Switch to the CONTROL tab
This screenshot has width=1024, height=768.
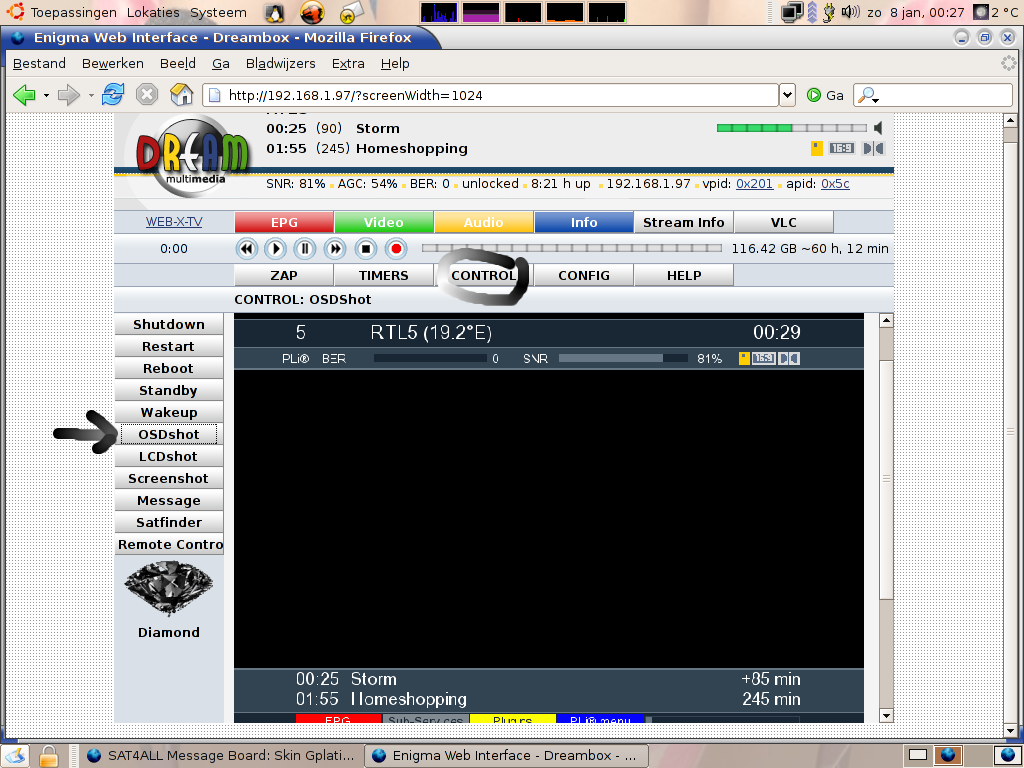[484, 276]
